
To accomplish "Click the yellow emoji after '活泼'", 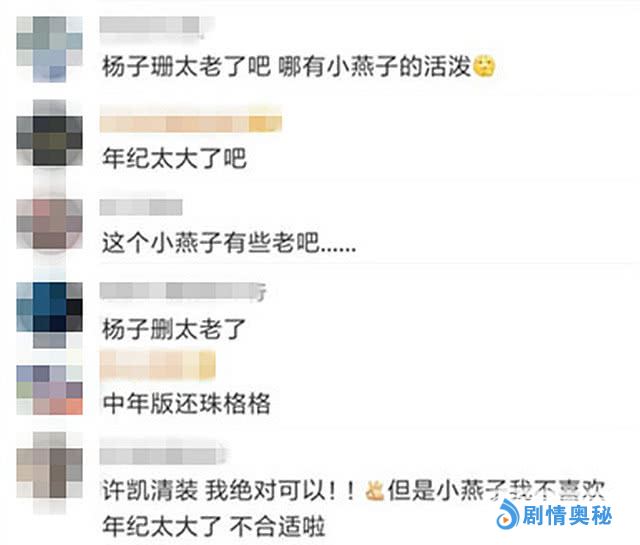I will [x=484, y=66].
